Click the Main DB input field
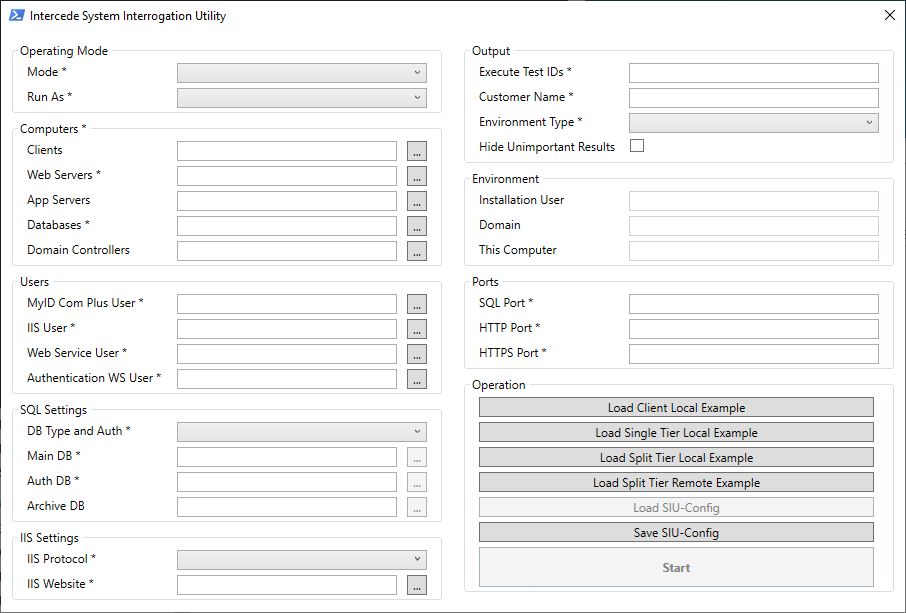 pos(287,457)
